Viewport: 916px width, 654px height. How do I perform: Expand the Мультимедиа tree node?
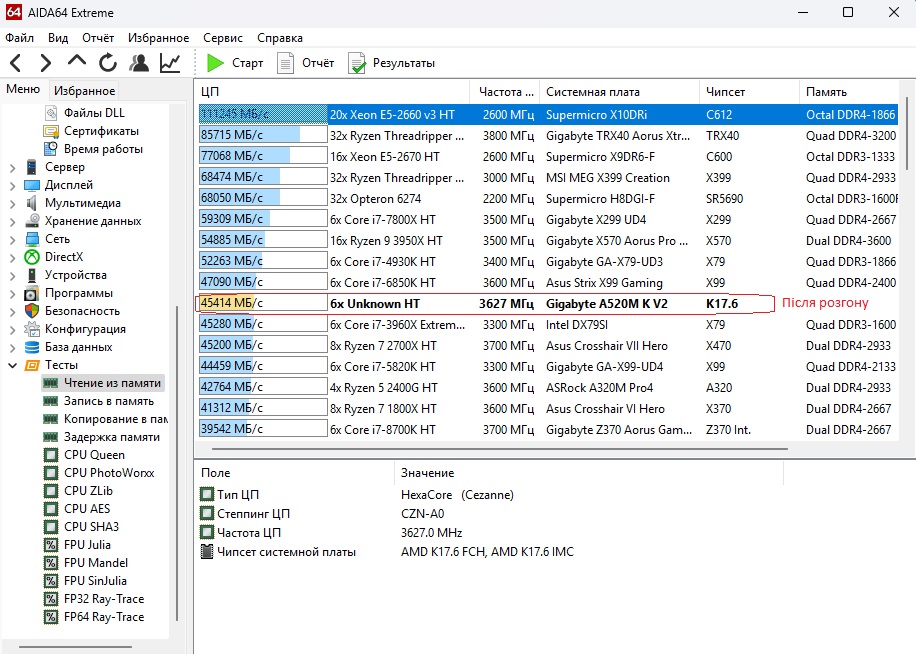pos(12,204)
